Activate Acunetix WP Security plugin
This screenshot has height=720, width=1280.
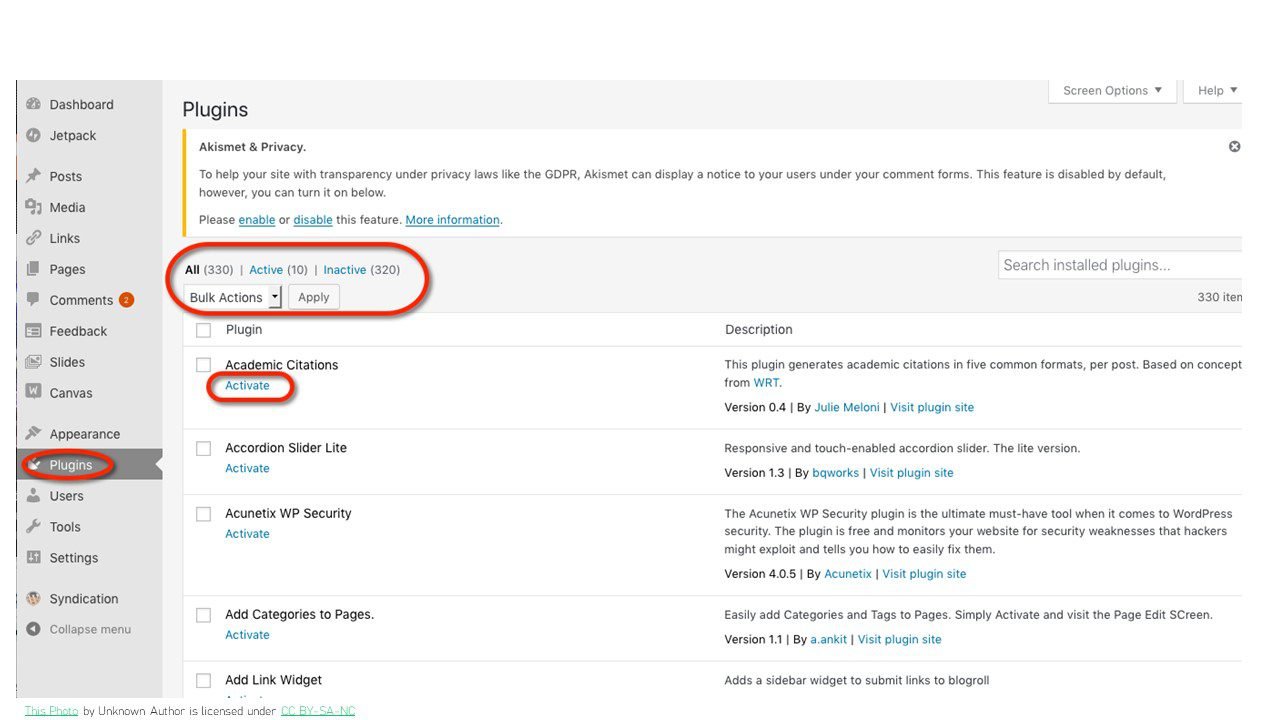[x=247, y=534]
